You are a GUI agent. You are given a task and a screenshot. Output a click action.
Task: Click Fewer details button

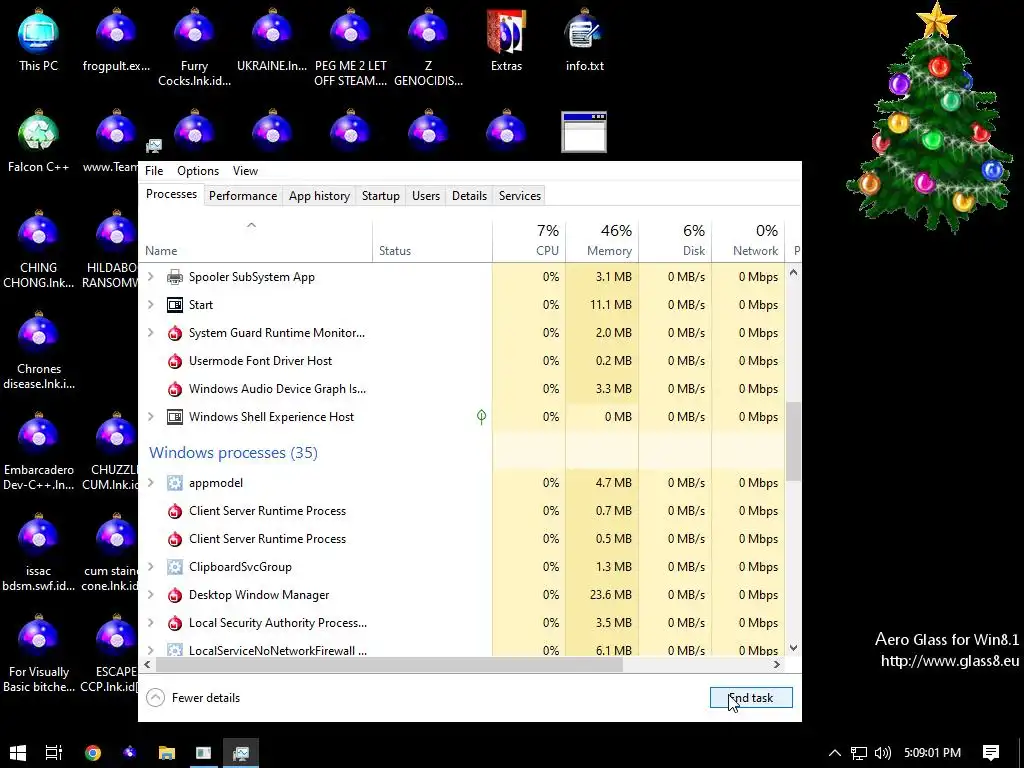point(193,697)
